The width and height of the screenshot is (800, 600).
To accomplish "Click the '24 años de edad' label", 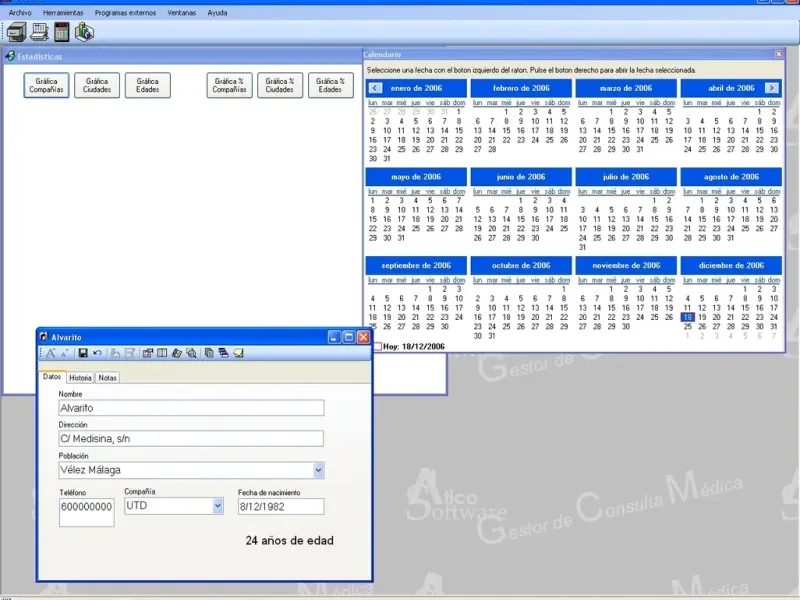I will (x=289, y=540).
